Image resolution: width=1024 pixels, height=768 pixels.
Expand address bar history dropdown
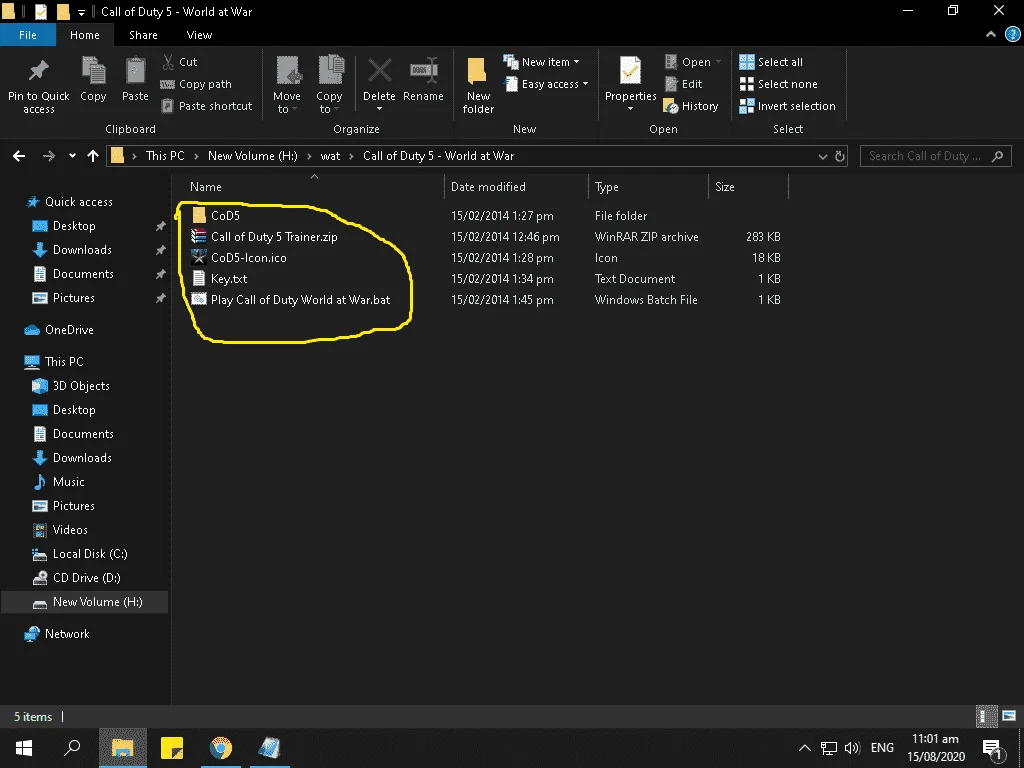(x=822, y=157)
